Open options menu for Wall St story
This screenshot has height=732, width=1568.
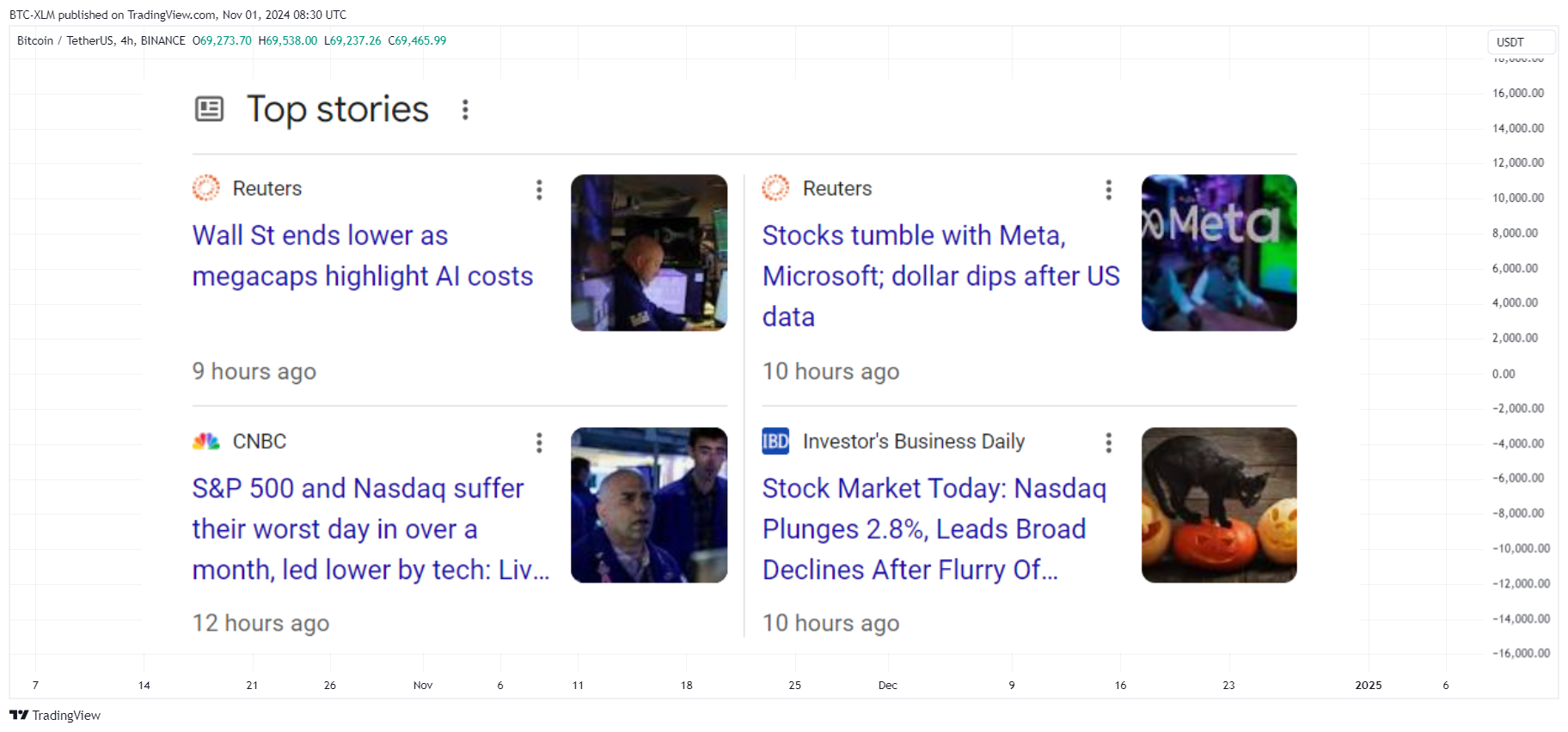539,189
